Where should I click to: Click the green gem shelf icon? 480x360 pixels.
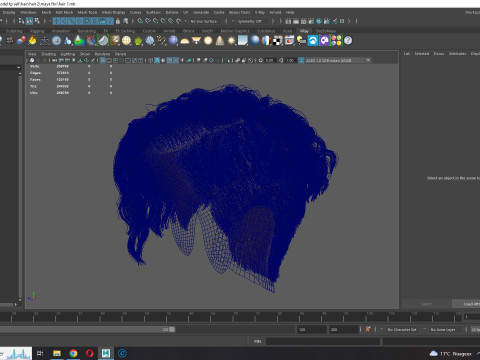click(x=138, y=41)
